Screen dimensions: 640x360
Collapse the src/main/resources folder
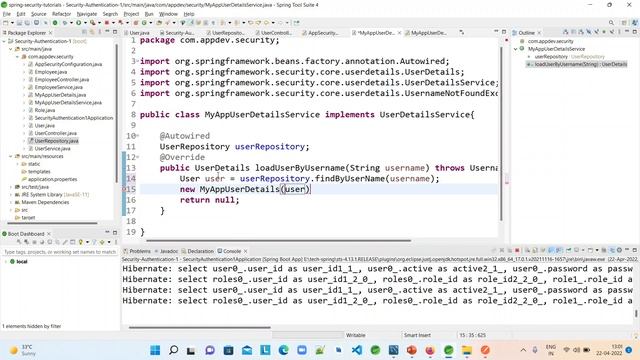(x=11, y=156)
